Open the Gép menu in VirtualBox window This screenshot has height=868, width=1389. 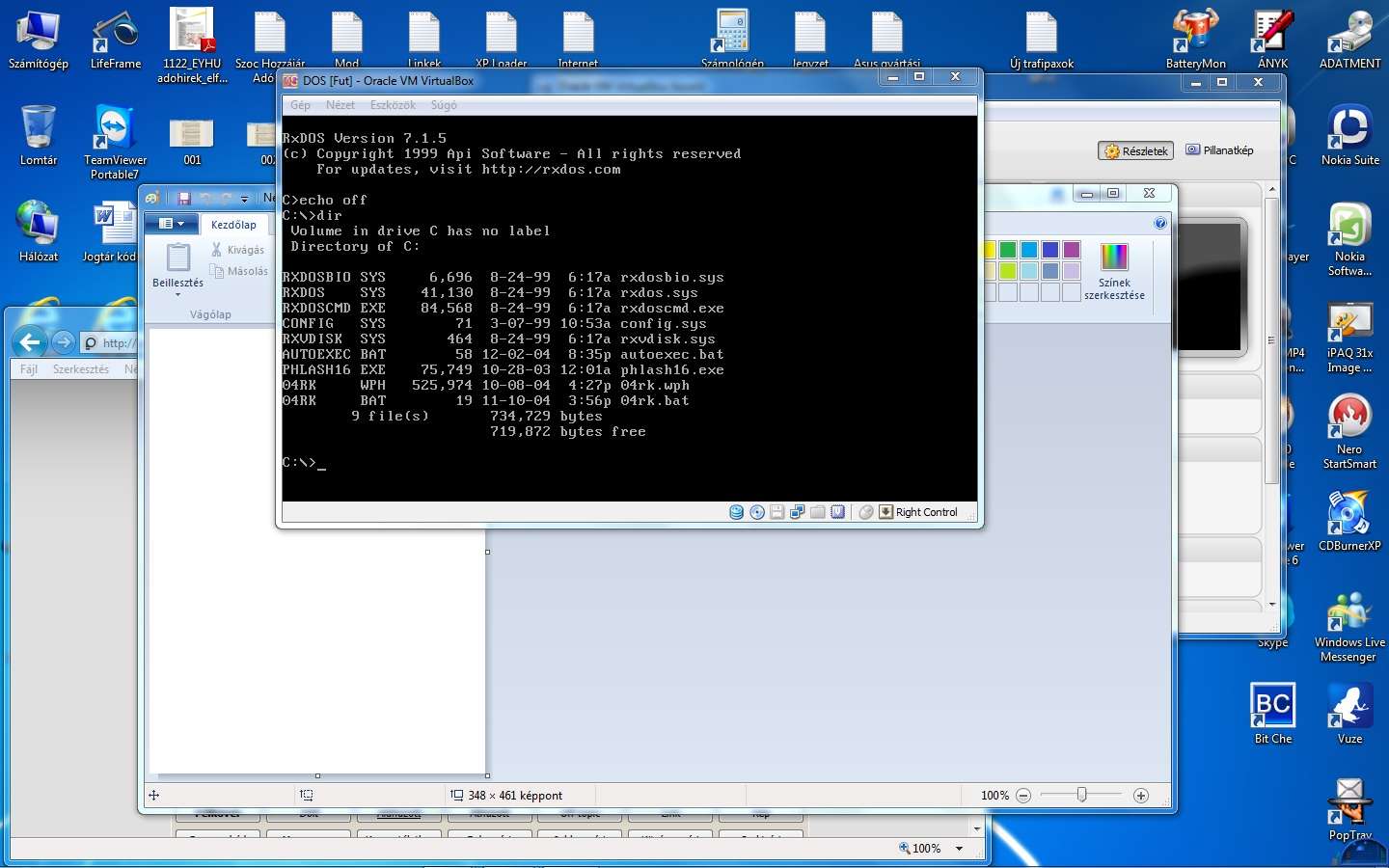[x=301, y=105]
